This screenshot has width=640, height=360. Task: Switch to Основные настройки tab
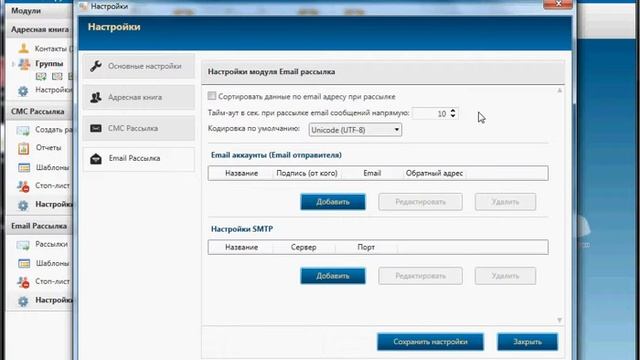139,66
